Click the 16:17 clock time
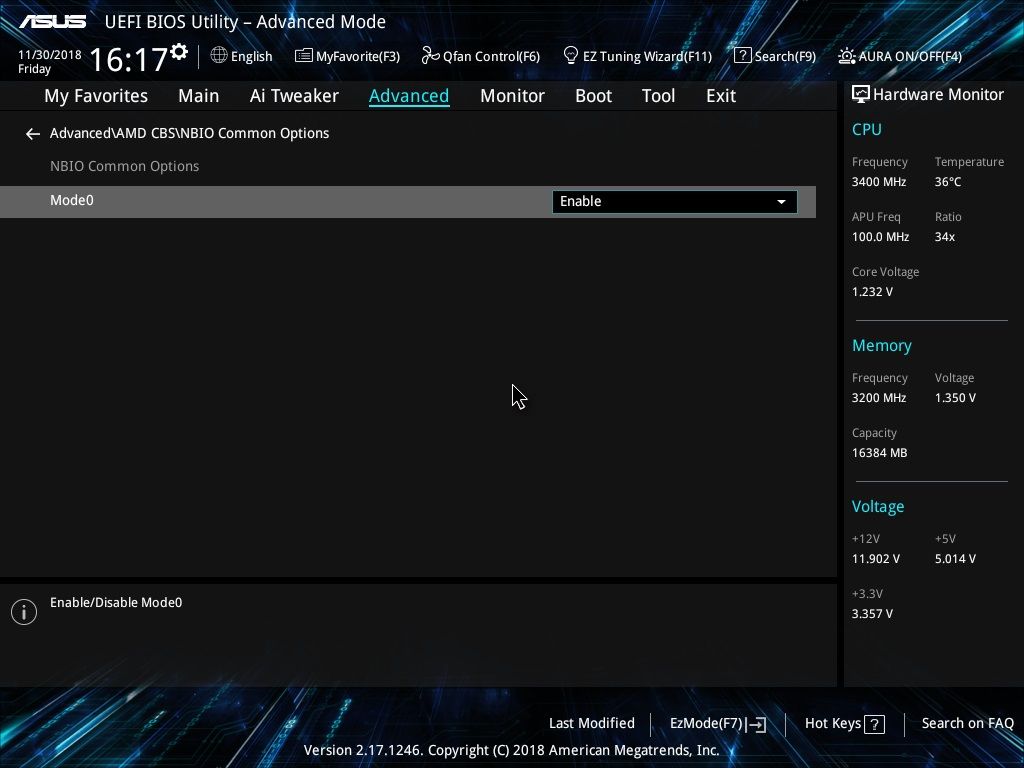 click(x=128, y=59)
